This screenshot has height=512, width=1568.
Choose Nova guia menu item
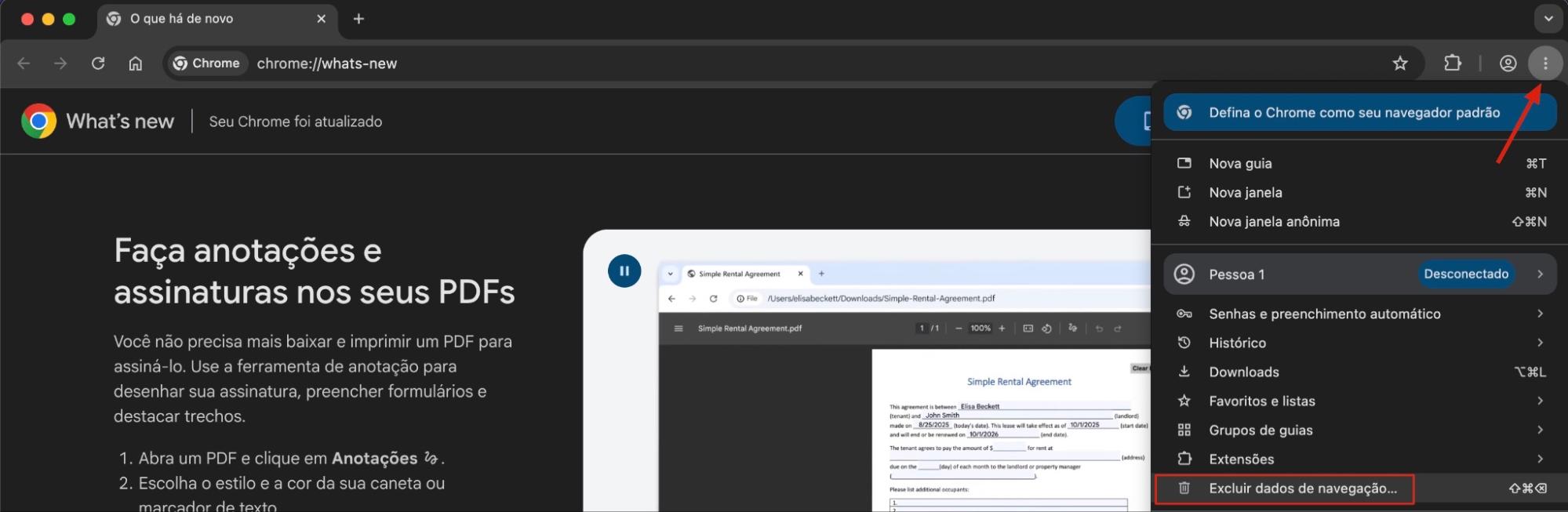pyautogui.click(x=1359, y=163)
